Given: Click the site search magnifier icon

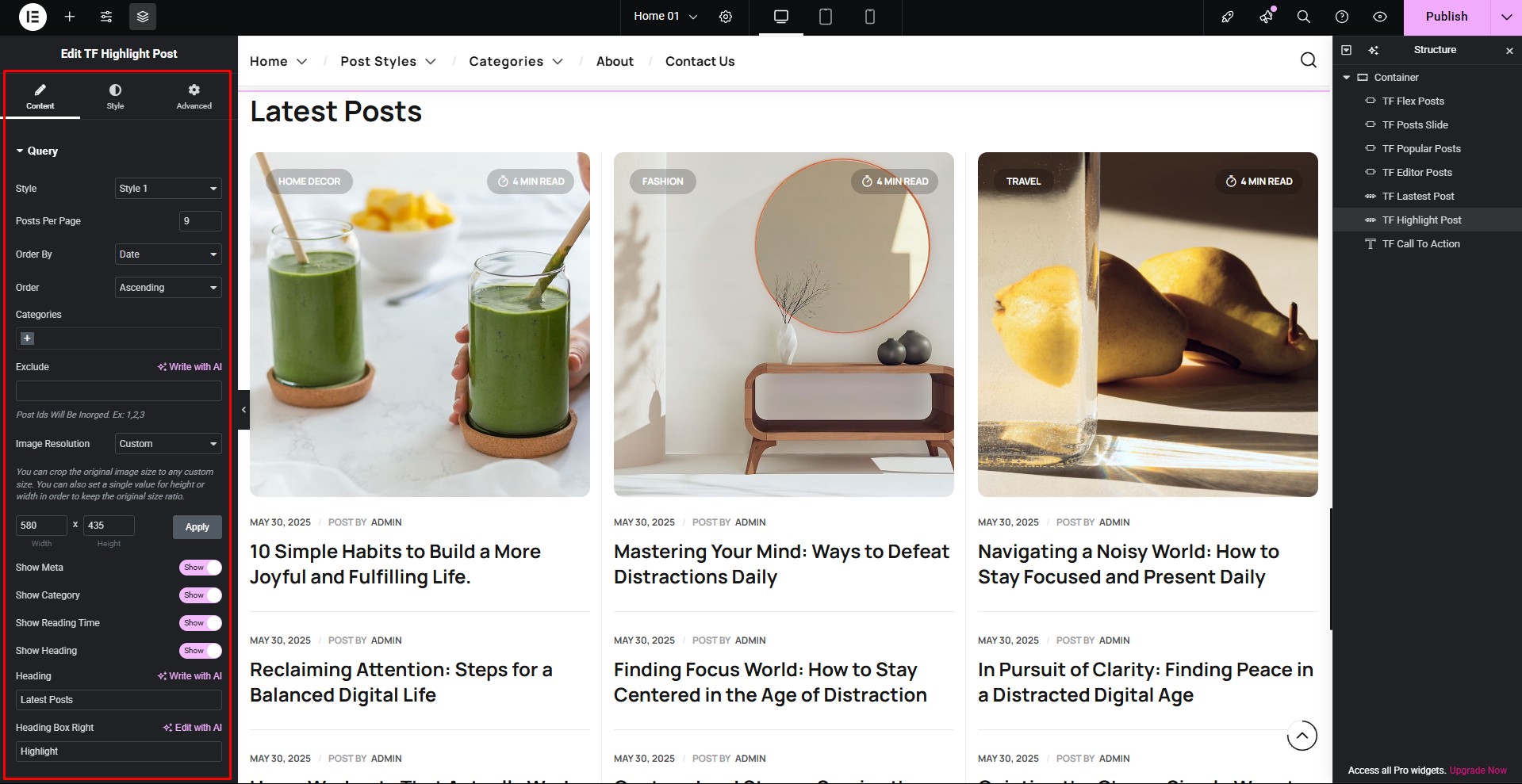Looking at the screenshot, I should [1309, 60].
